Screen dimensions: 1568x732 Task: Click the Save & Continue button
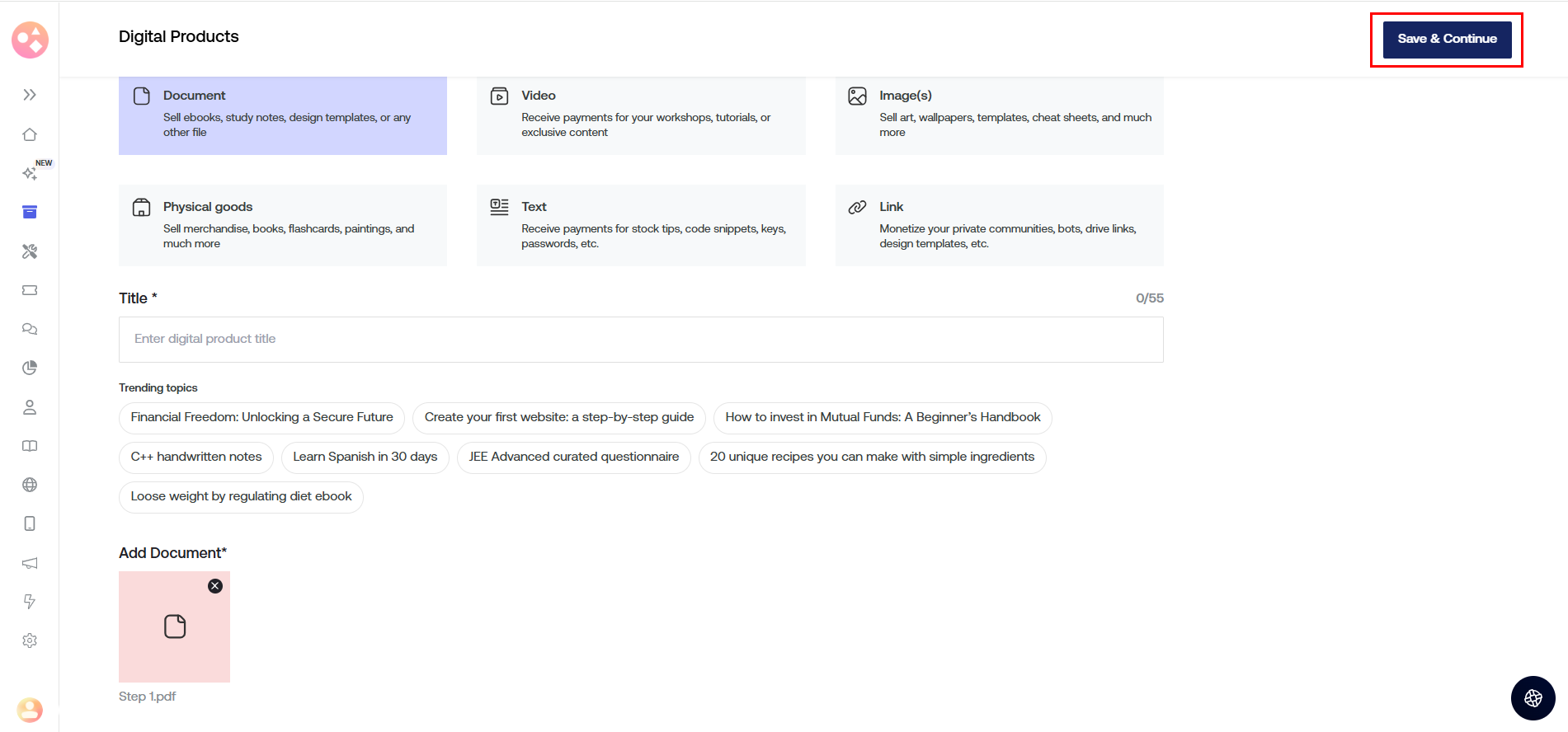(x=1447, y=40)
